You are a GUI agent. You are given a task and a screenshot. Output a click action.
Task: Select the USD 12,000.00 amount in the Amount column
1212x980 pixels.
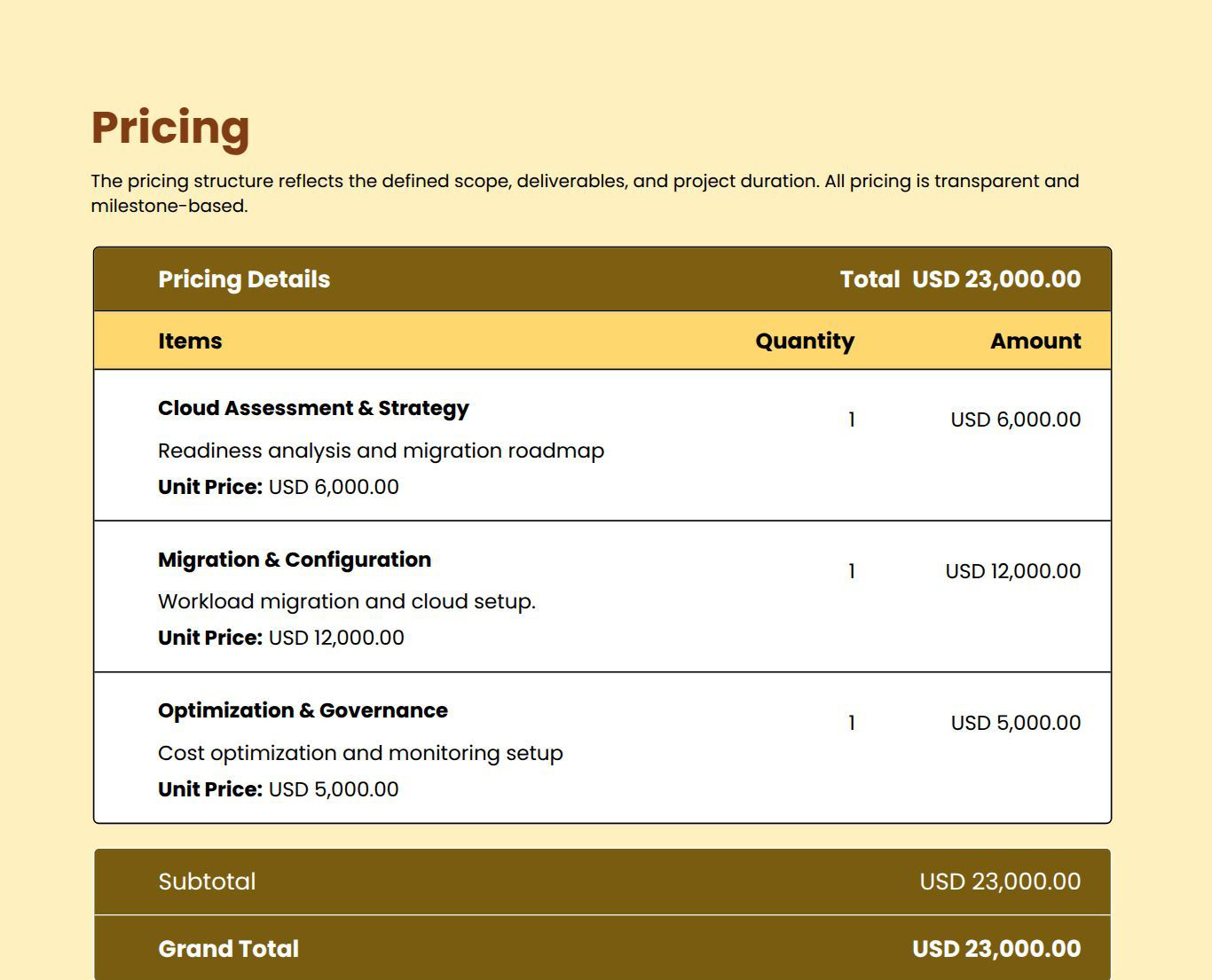(1012, 571)
